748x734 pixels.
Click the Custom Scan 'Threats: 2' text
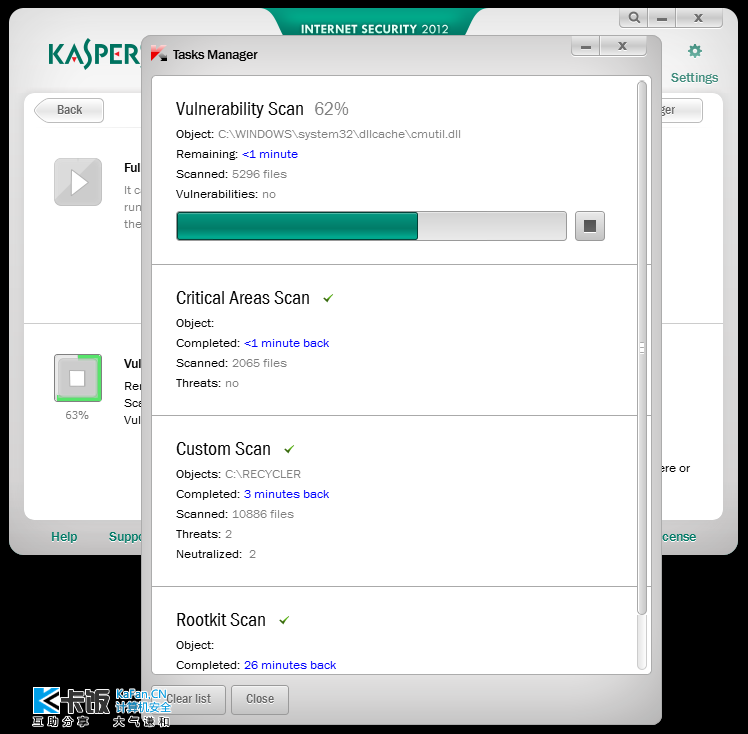click(x=204, y=534)
